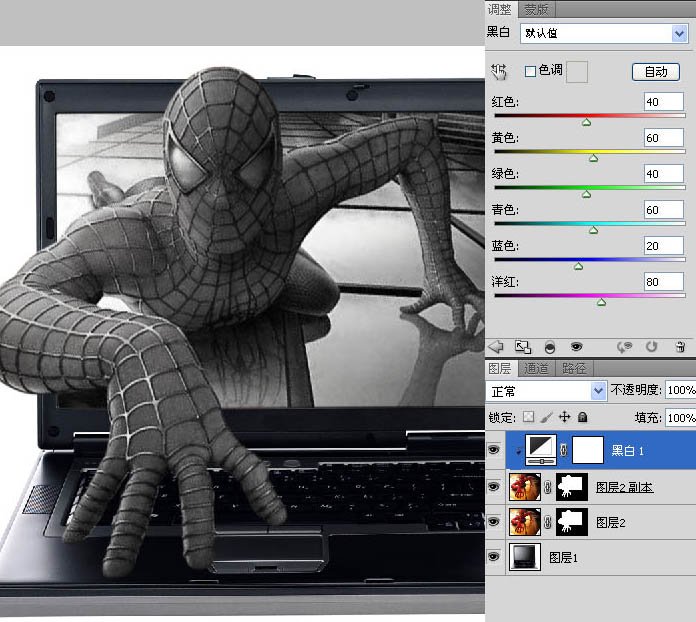This screenshot has height=622, width=696.
Task: Enable the 色调 tint checkbox
Action: tap(531, 71)
